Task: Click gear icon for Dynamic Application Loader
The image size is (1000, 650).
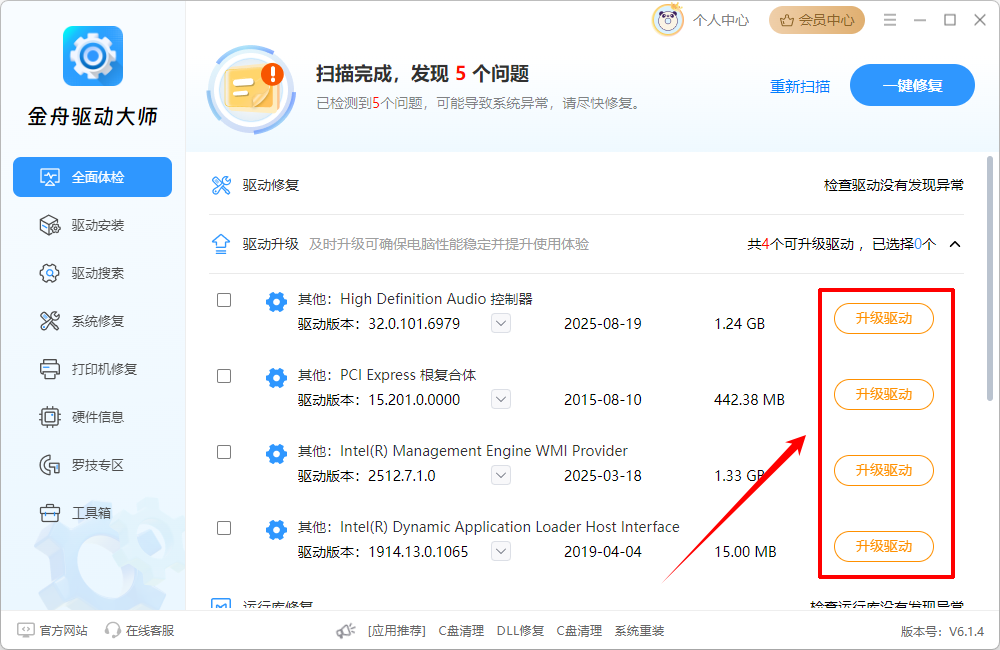Action: click(276, 529)
